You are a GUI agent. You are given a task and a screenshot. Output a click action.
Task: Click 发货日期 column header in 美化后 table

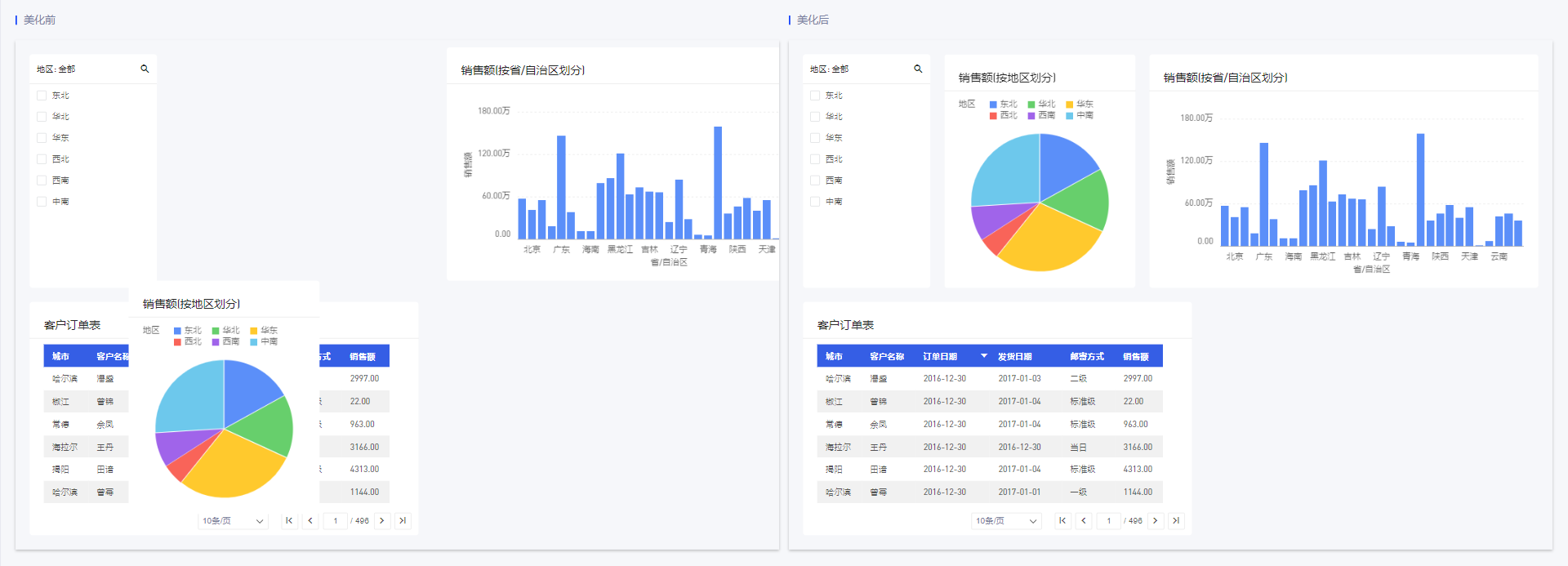(x=1014, y=356)
